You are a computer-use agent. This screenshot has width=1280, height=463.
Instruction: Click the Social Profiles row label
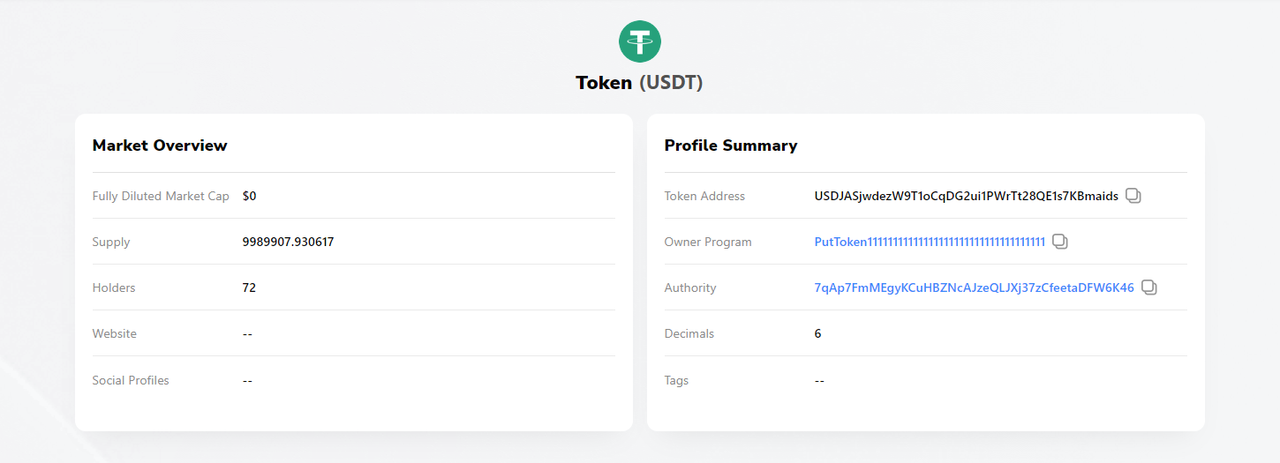pyautogui.click(x=130, y=380)
